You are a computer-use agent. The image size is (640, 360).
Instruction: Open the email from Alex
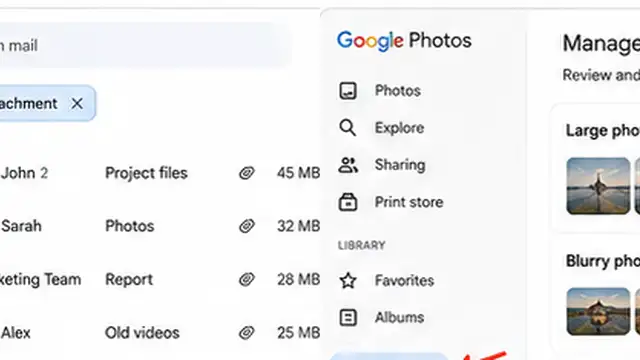16,333
